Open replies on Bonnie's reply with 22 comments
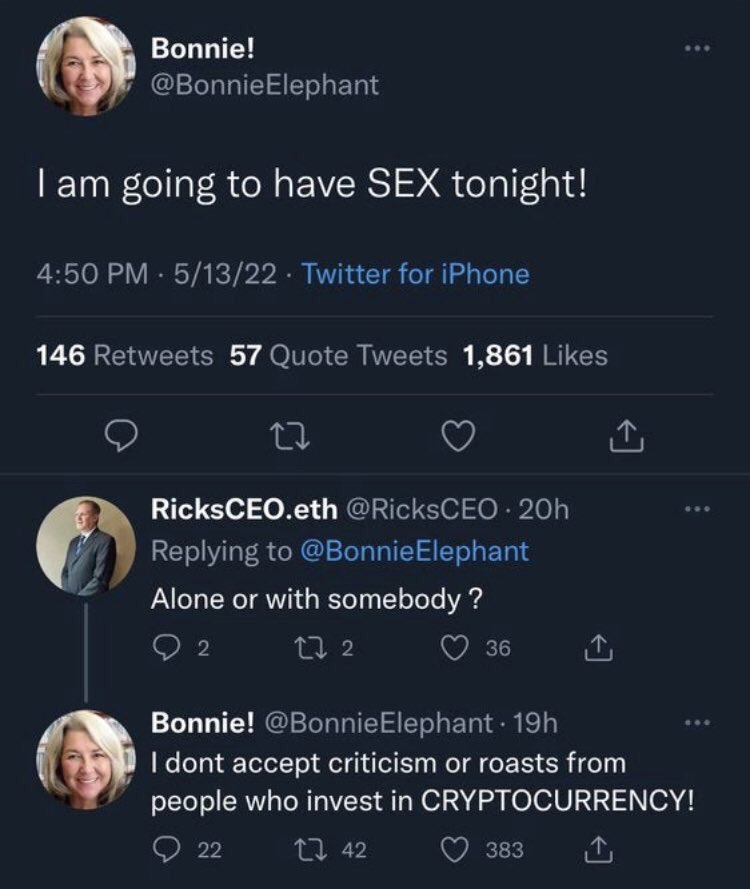Viewport: 750px width, 889px height. 166,850
